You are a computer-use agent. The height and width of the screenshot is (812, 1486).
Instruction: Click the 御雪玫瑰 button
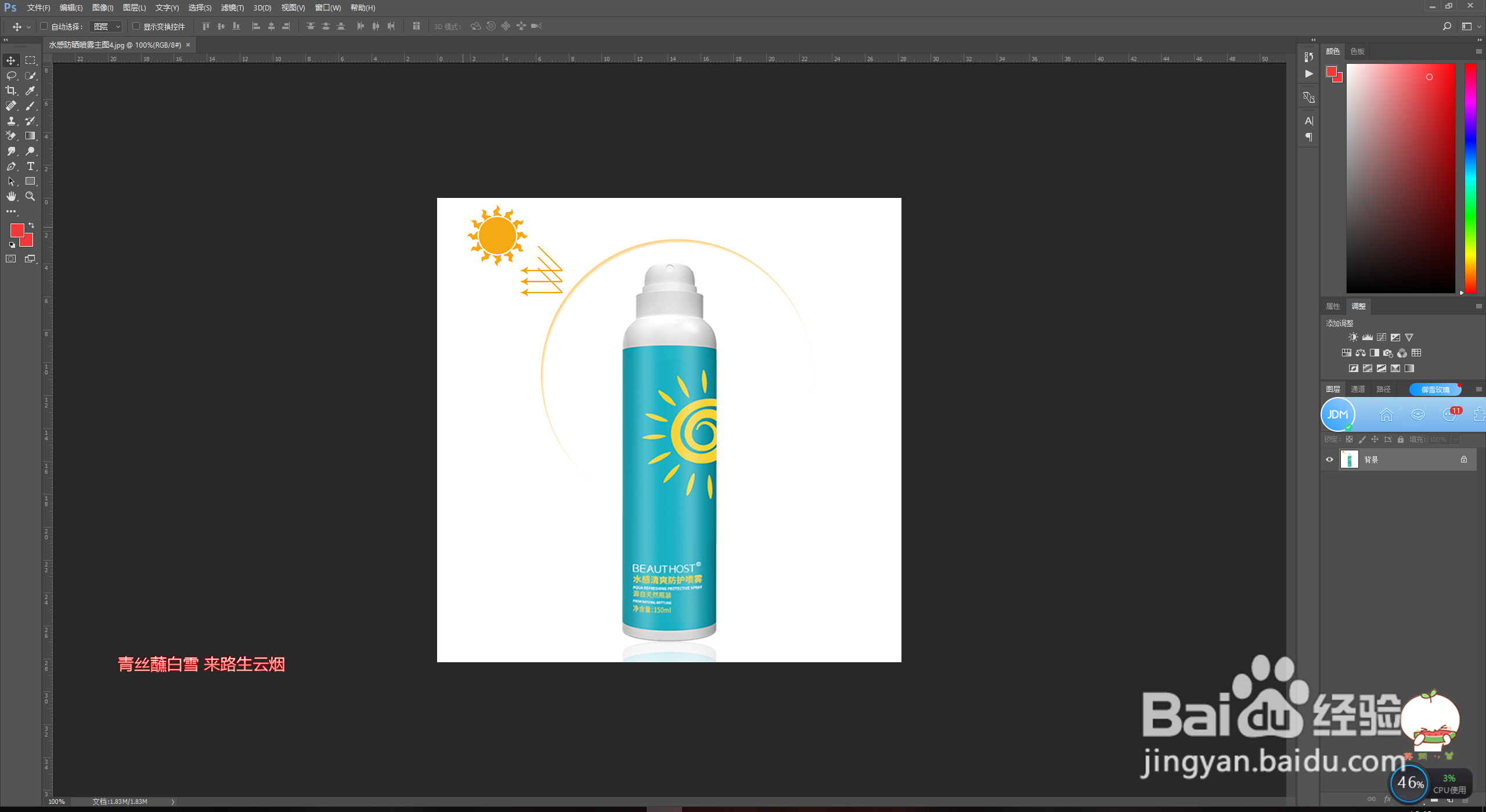click(x=1435, y=389)
